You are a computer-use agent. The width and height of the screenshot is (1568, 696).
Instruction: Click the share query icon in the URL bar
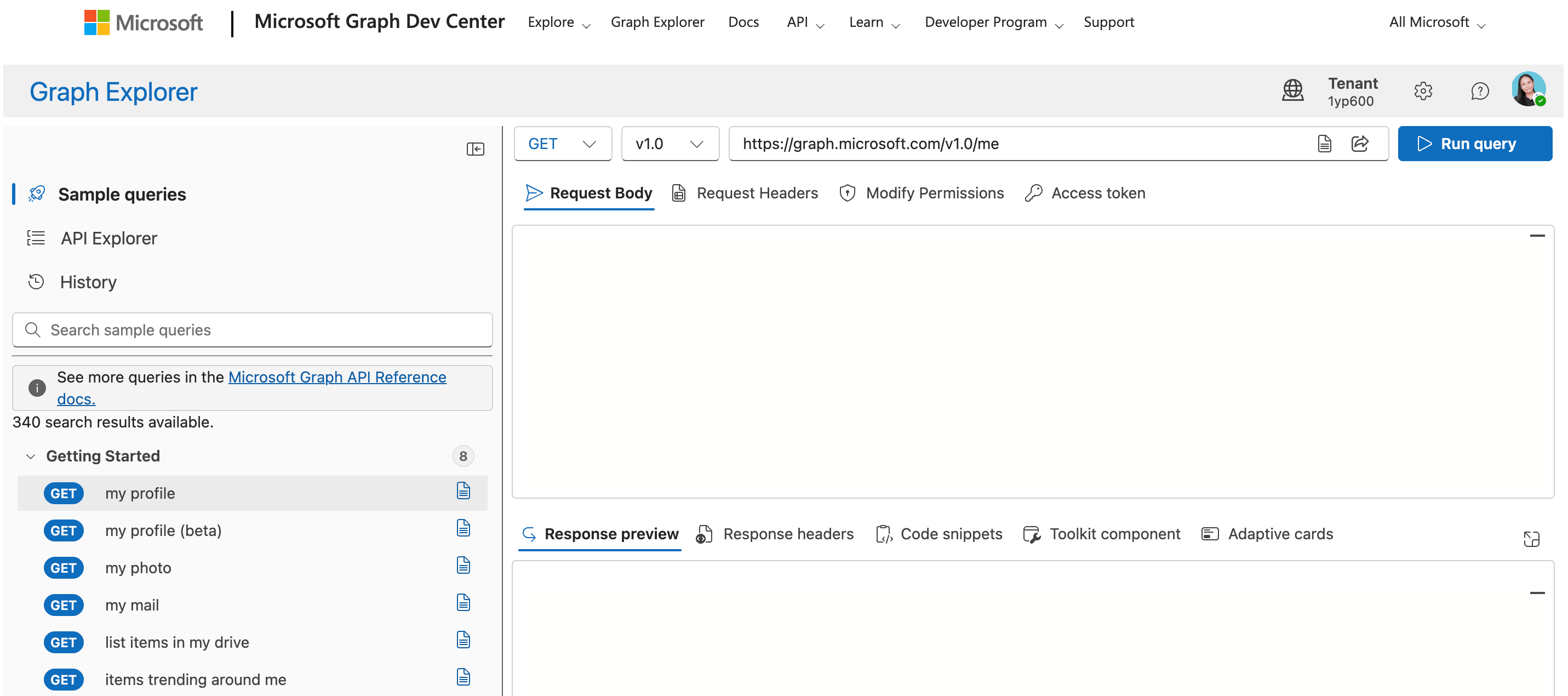[1359, 144]
